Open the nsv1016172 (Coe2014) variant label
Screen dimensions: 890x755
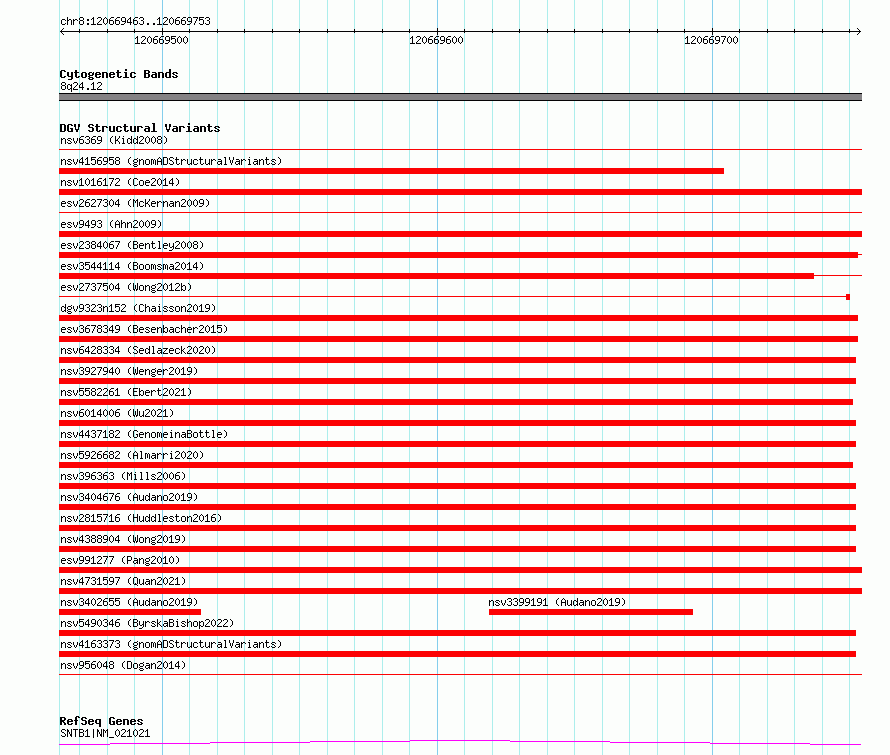[x=120, y=182]
